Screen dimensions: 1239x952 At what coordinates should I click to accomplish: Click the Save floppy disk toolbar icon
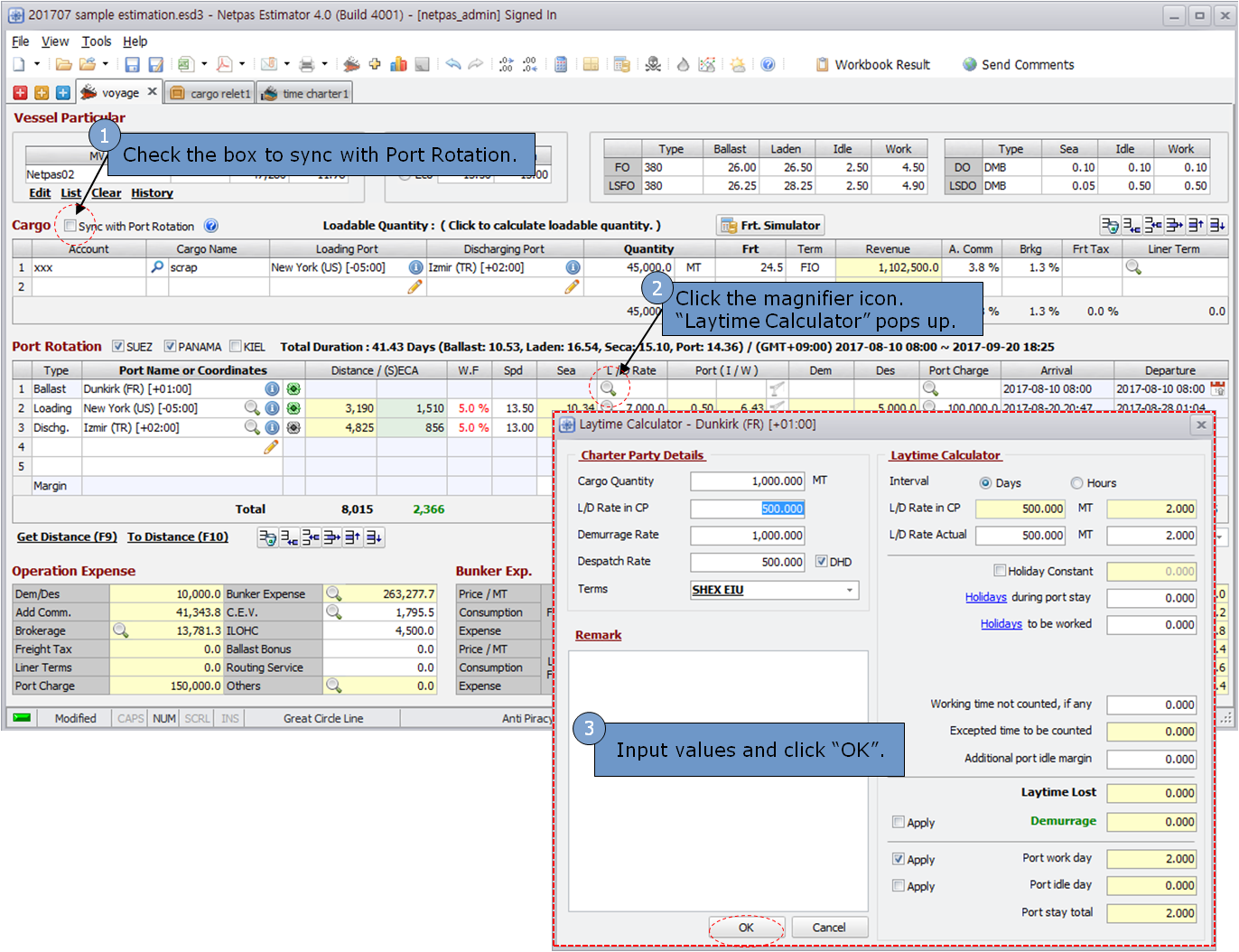(x=132, y=64)
